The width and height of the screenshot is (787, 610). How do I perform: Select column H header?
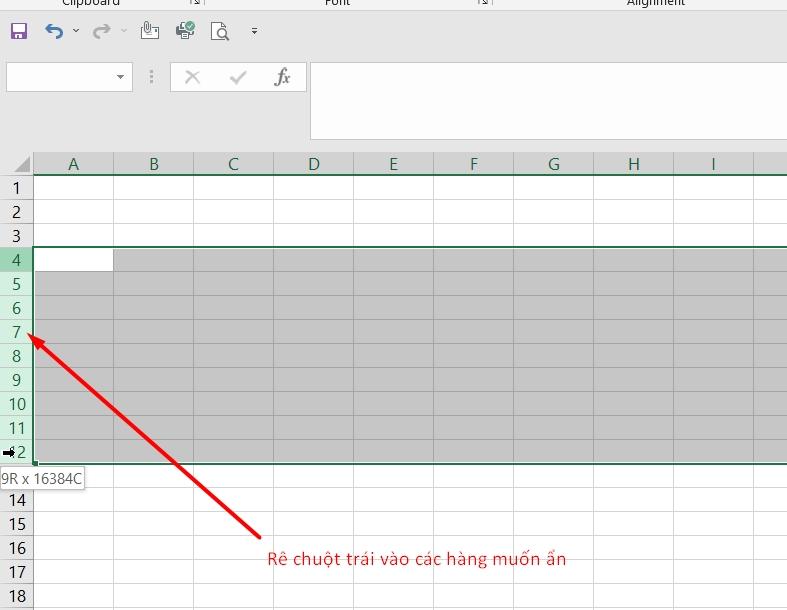pyautogui.click(x=633, y=164)
